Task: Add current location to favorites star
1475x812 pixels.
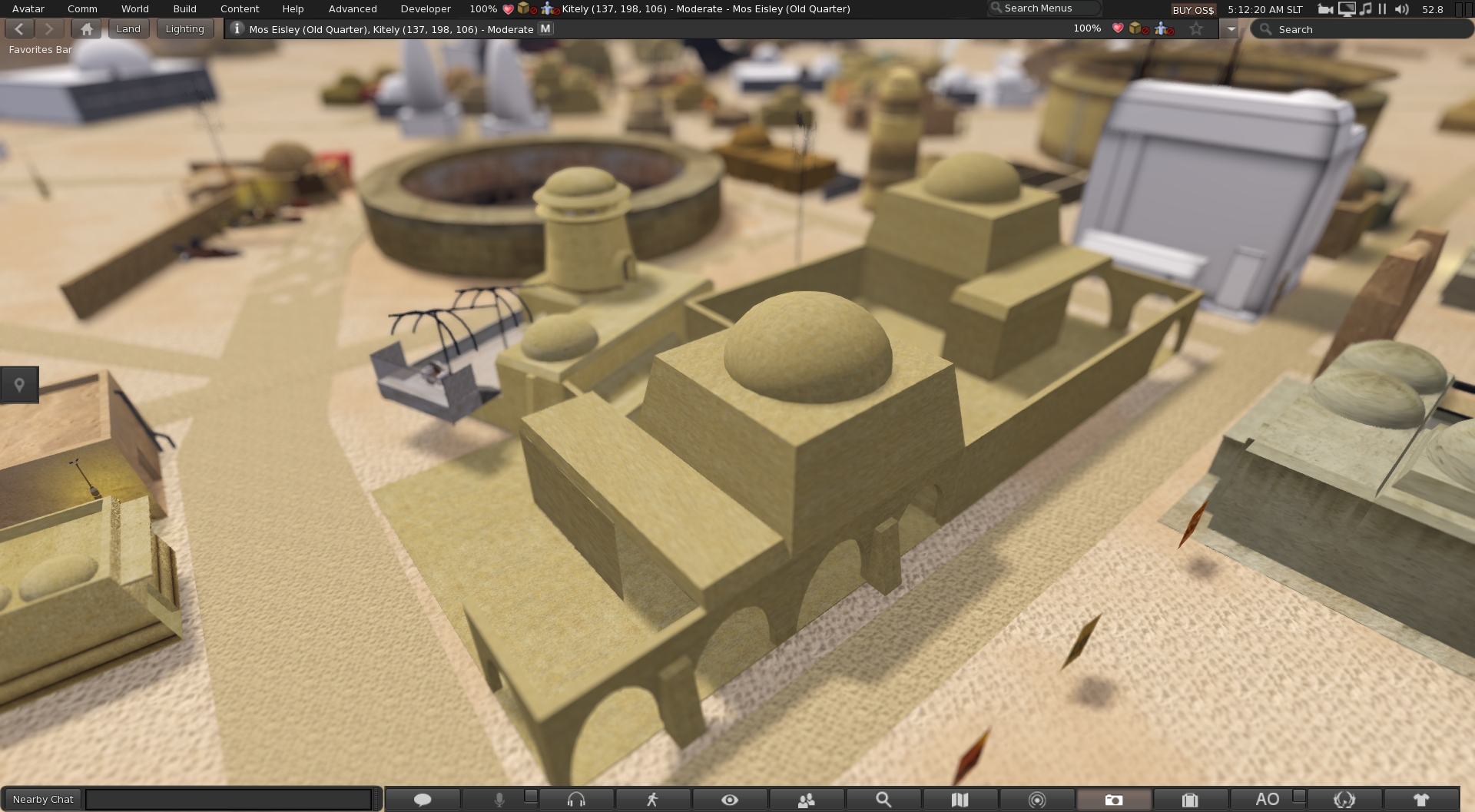Action: pyautogui.click(x=1196, y=28)
